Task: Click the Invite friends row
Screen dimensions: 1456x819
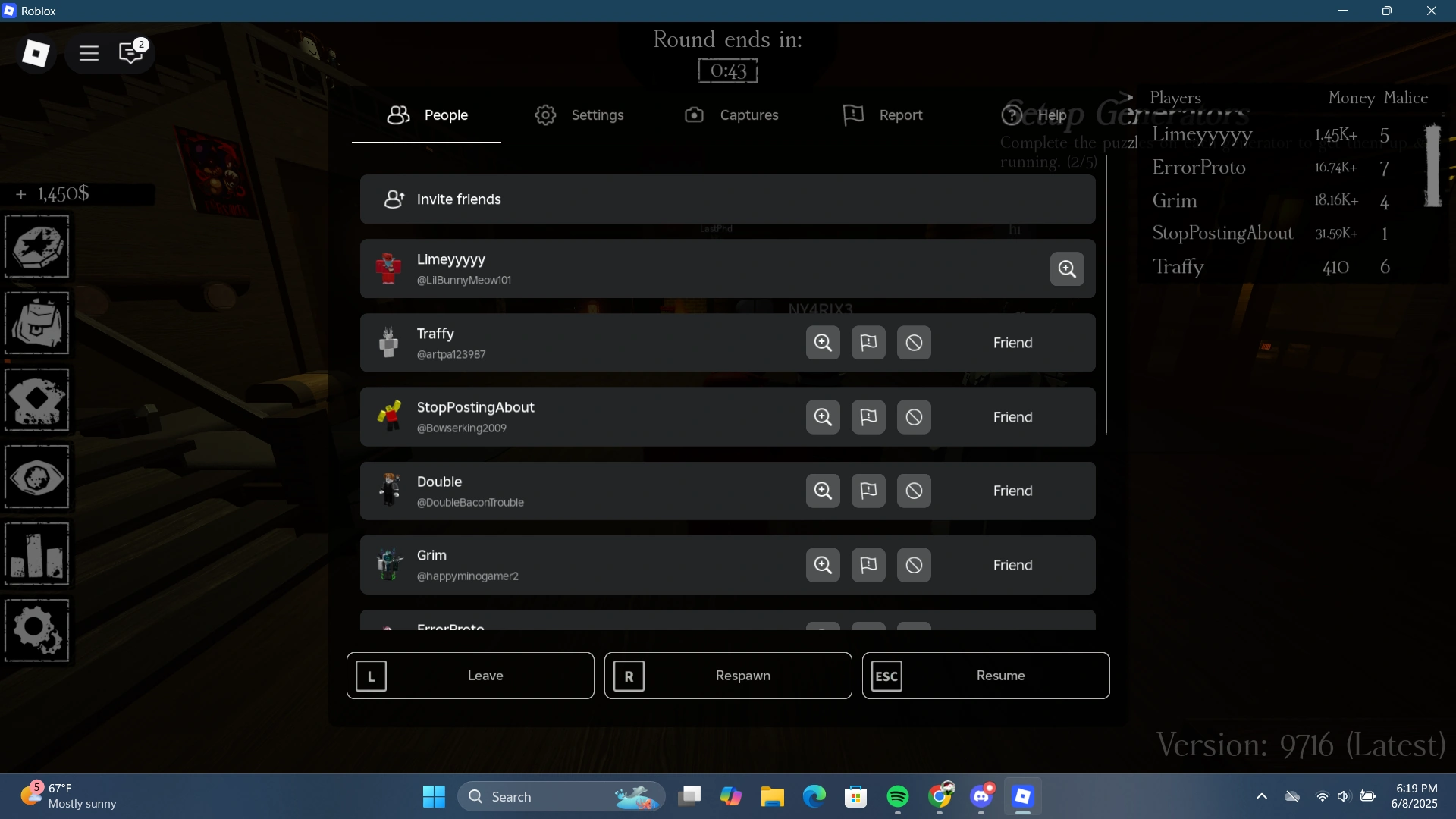Action: coord(727,199)
